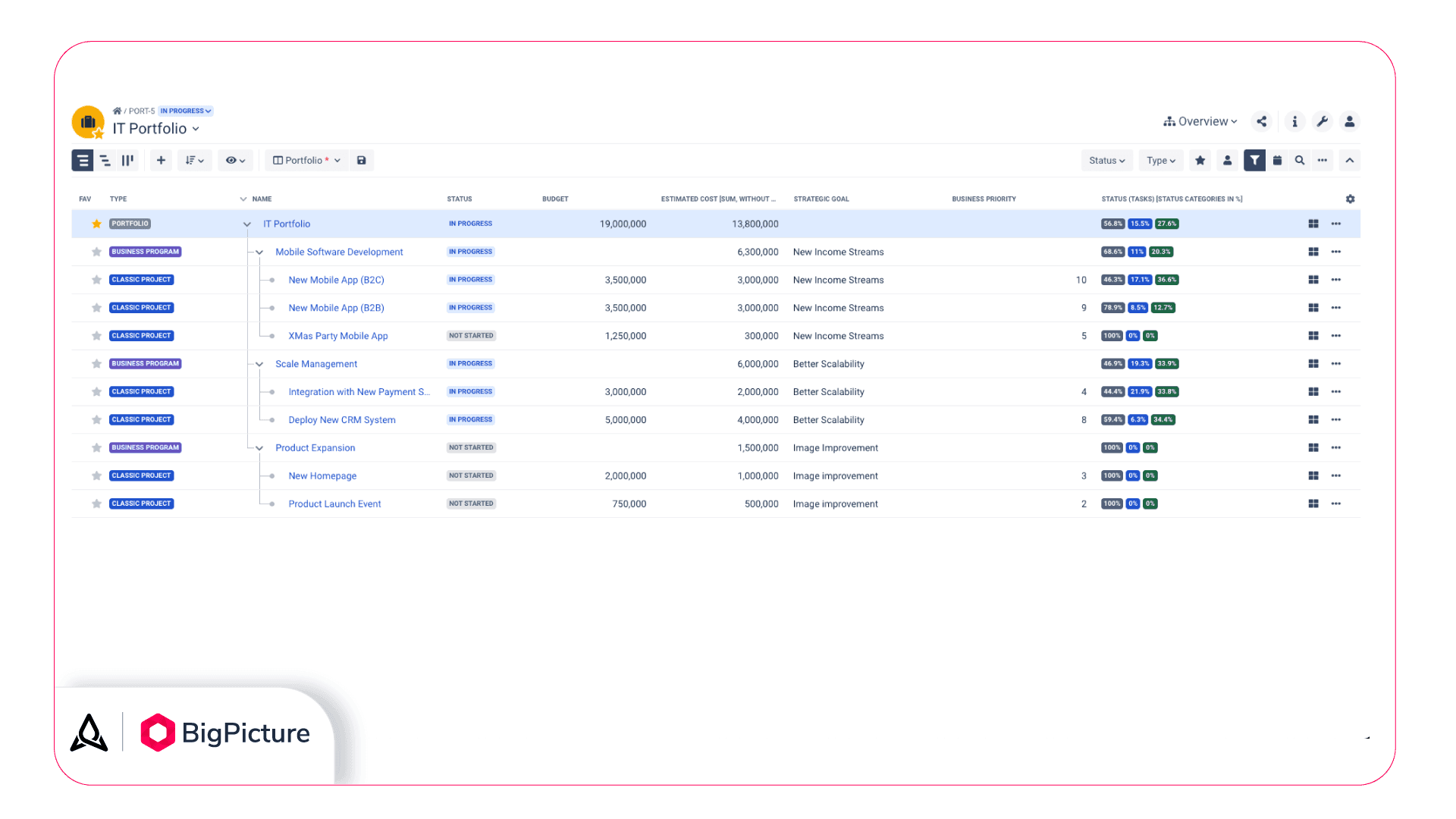Save the Portfolio column view
This screenshot has height=819, width=1456.
(362, 160)
